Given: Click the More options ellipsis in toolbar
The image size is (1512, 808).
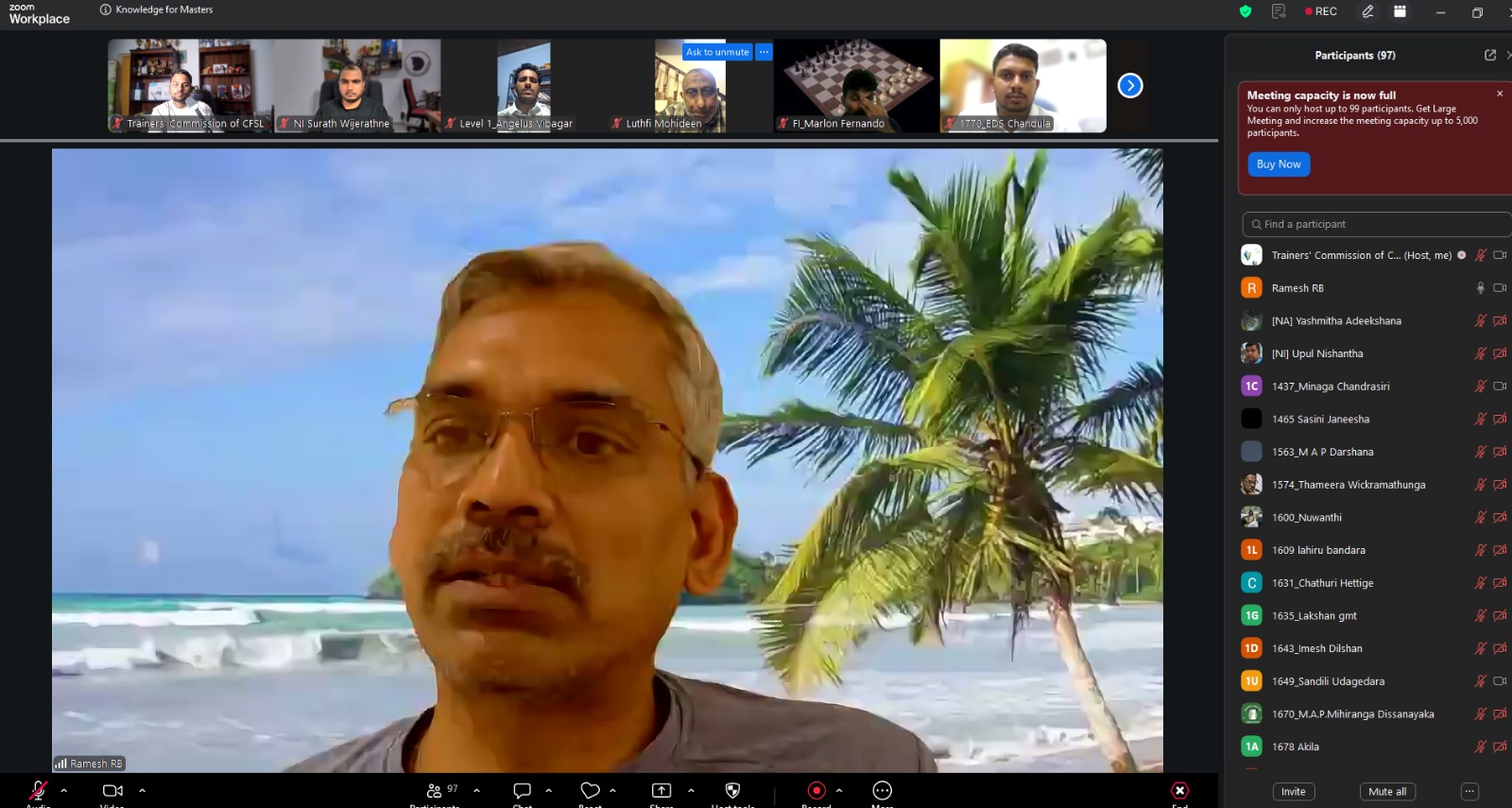Looking at the screenshot, I should click(x=882, y=790).
